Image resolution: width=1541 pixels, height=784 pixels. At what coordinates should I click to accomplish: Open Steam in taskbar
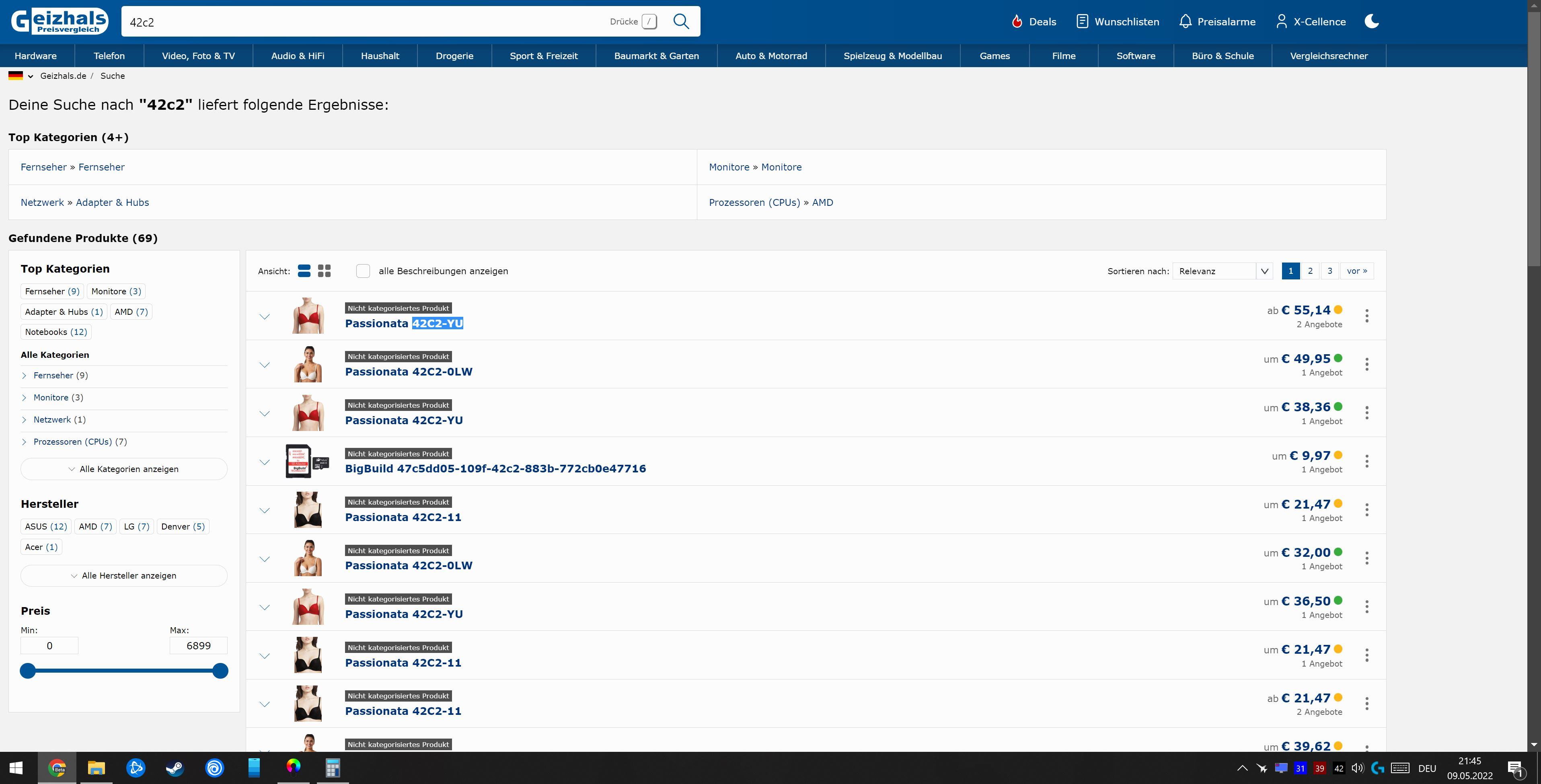tap(175, 768)
